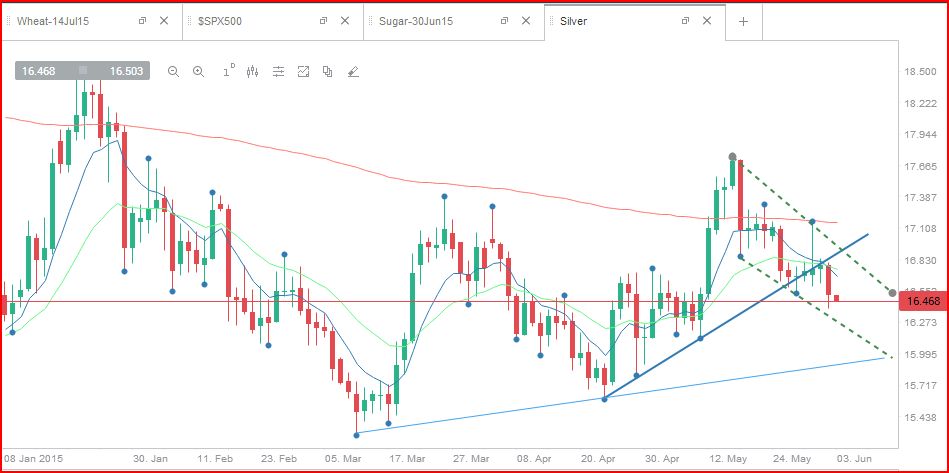Click the grip handle on the Silver tab

pos(553,21)
